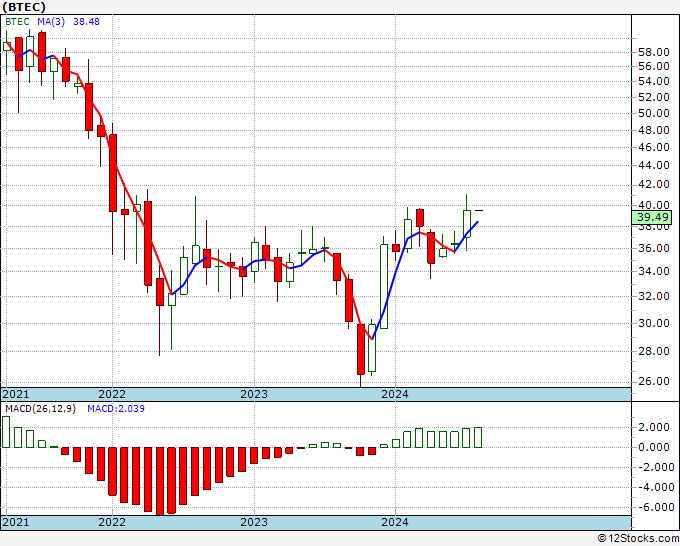Viewport: 680px width, 546px height.
Task: Click the last green MACD histogram bar
Action: click(478, 438)
